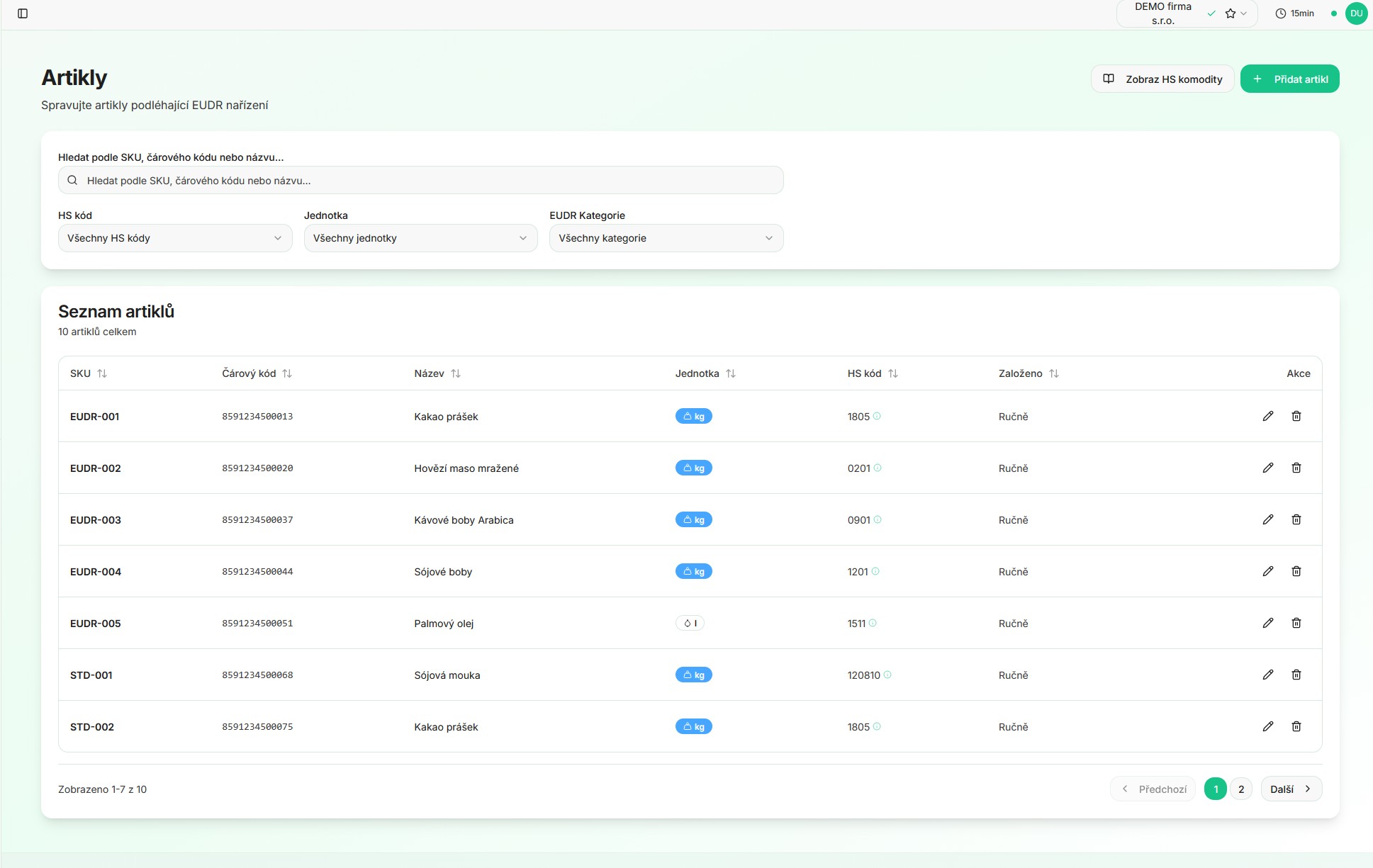
Task: Delete the Hovězí maso mražené article
Action: pos(1297,468)
